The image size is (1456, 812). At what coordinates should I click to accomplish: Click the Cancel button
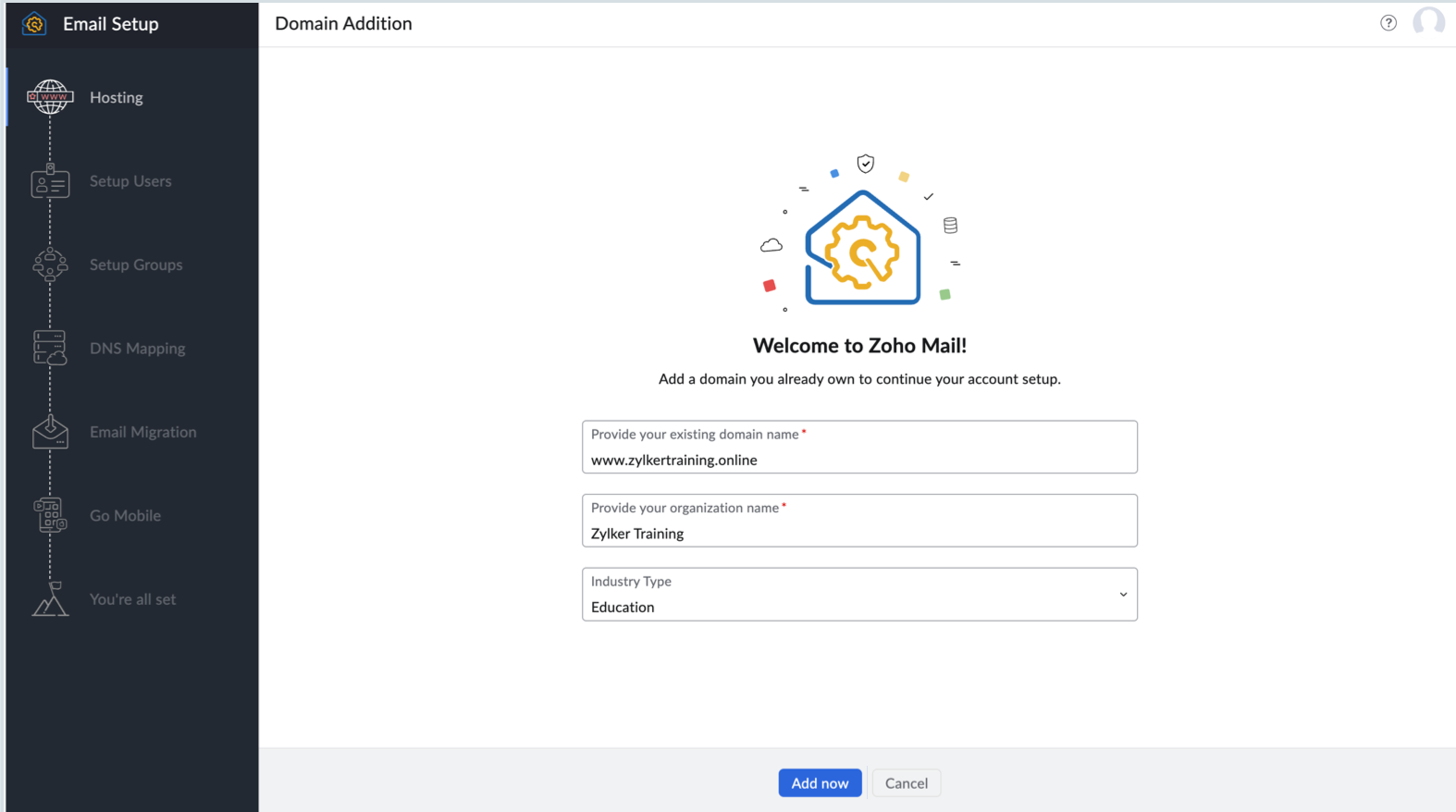point(906,782)
